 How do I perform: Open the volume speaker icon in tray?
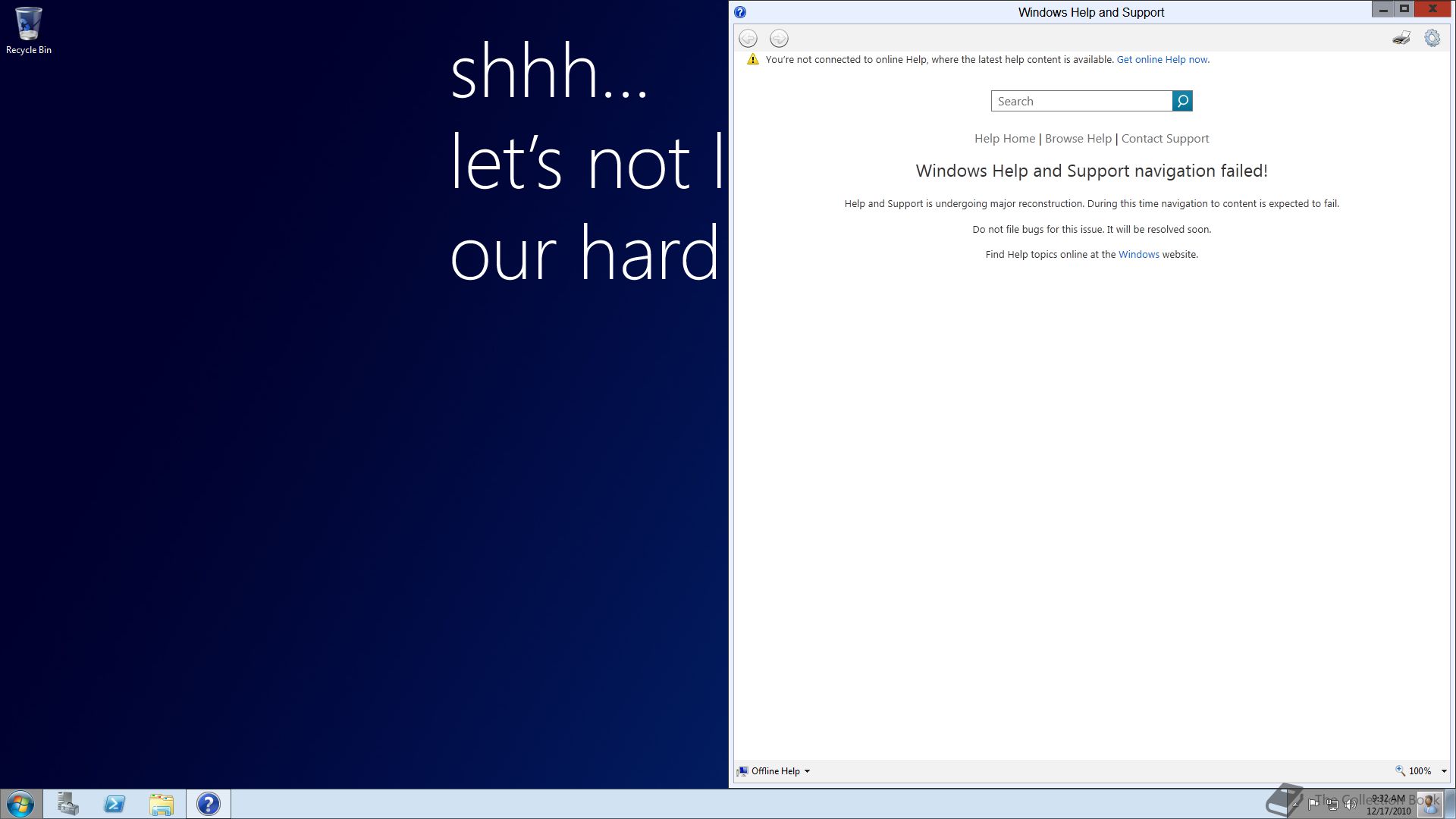click(x=1350, y=805)
